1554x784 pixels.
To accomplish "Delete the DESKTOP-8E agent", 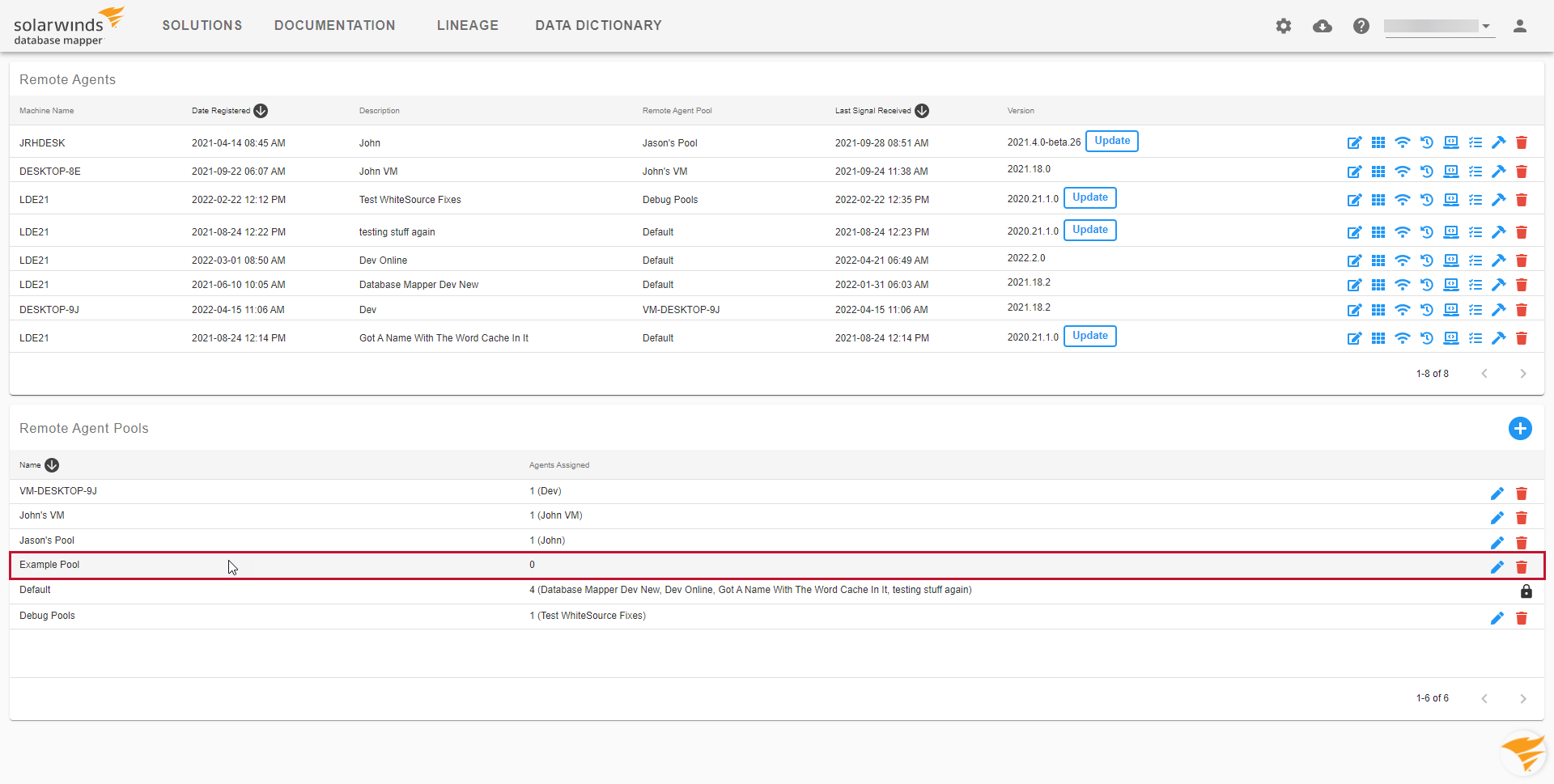I will (x=1522, y=172).
